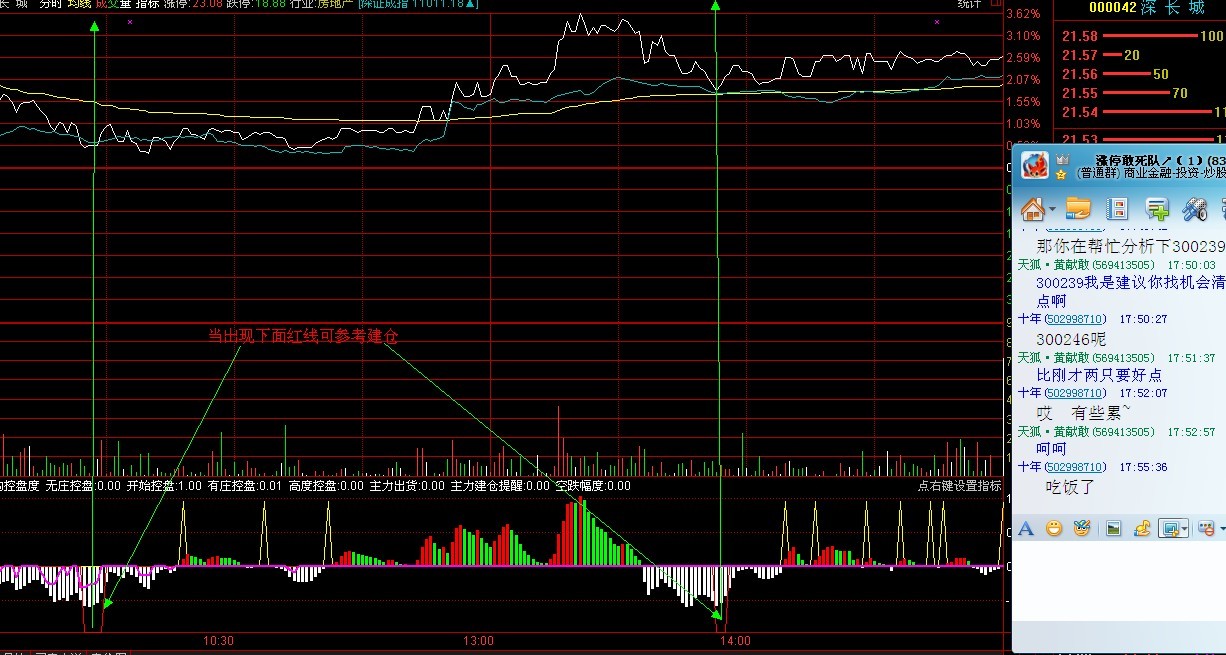
Task: Click user ID link 569413505 at 17:50:03
Action: click(1124, 265)
